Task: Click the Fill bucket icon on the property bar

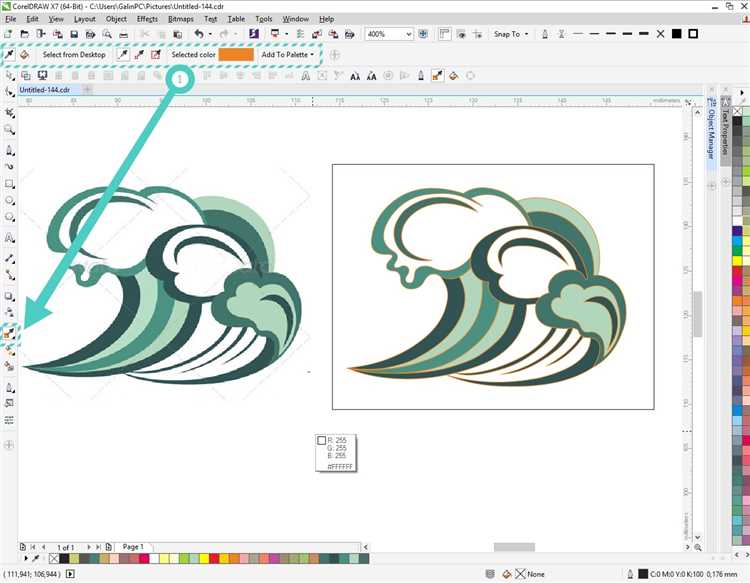Action: 25,54
